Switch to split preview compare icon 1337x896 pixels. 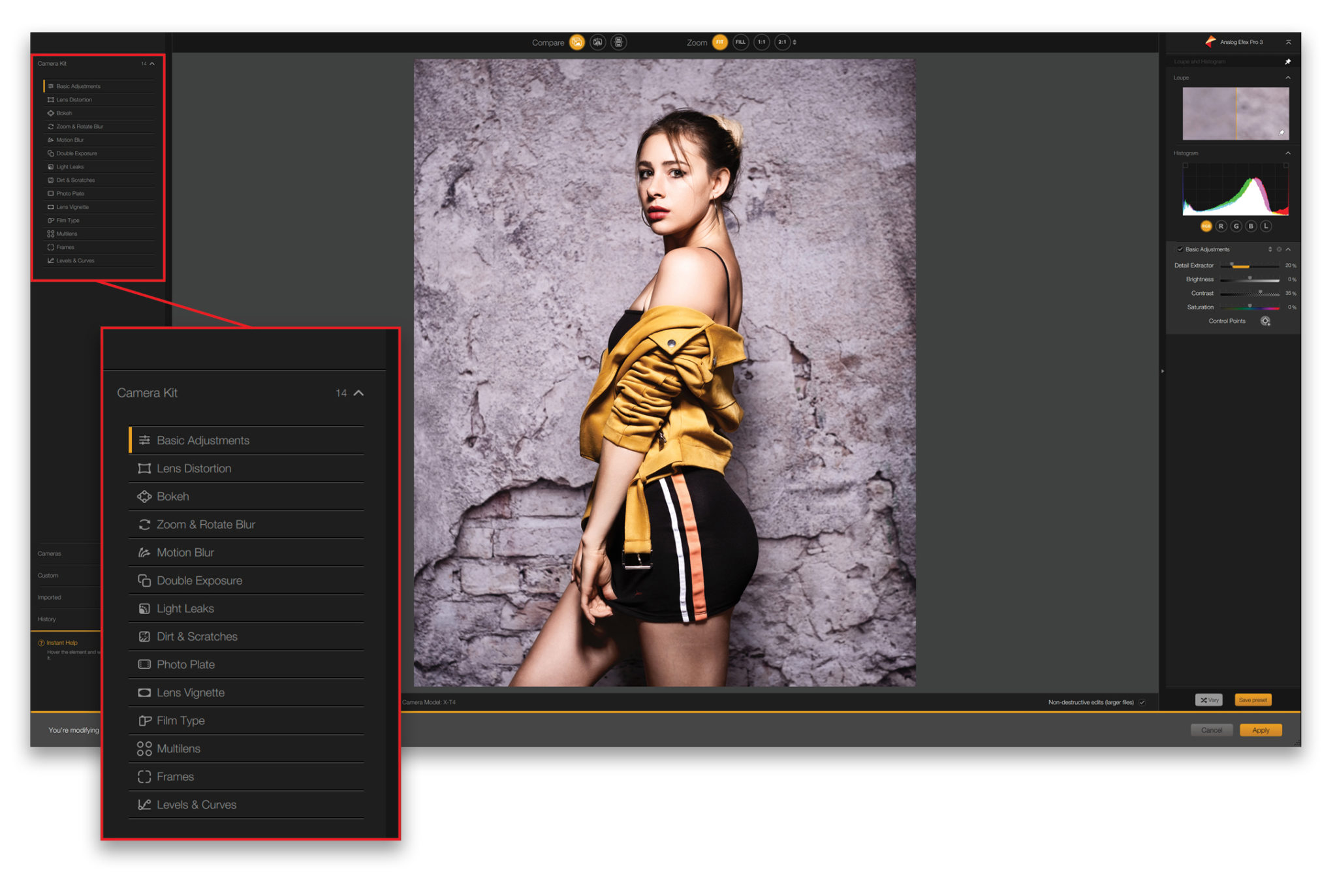tap(597, 42)
